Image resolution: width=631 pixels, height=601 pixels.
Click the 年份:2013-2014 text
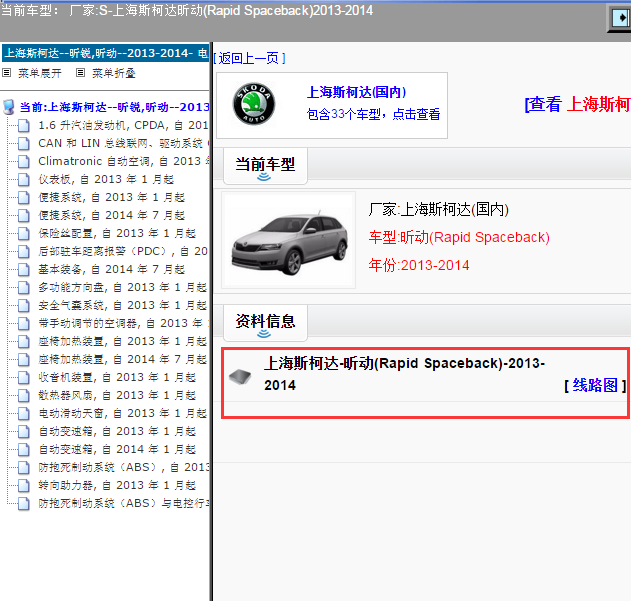pos(419,266)
